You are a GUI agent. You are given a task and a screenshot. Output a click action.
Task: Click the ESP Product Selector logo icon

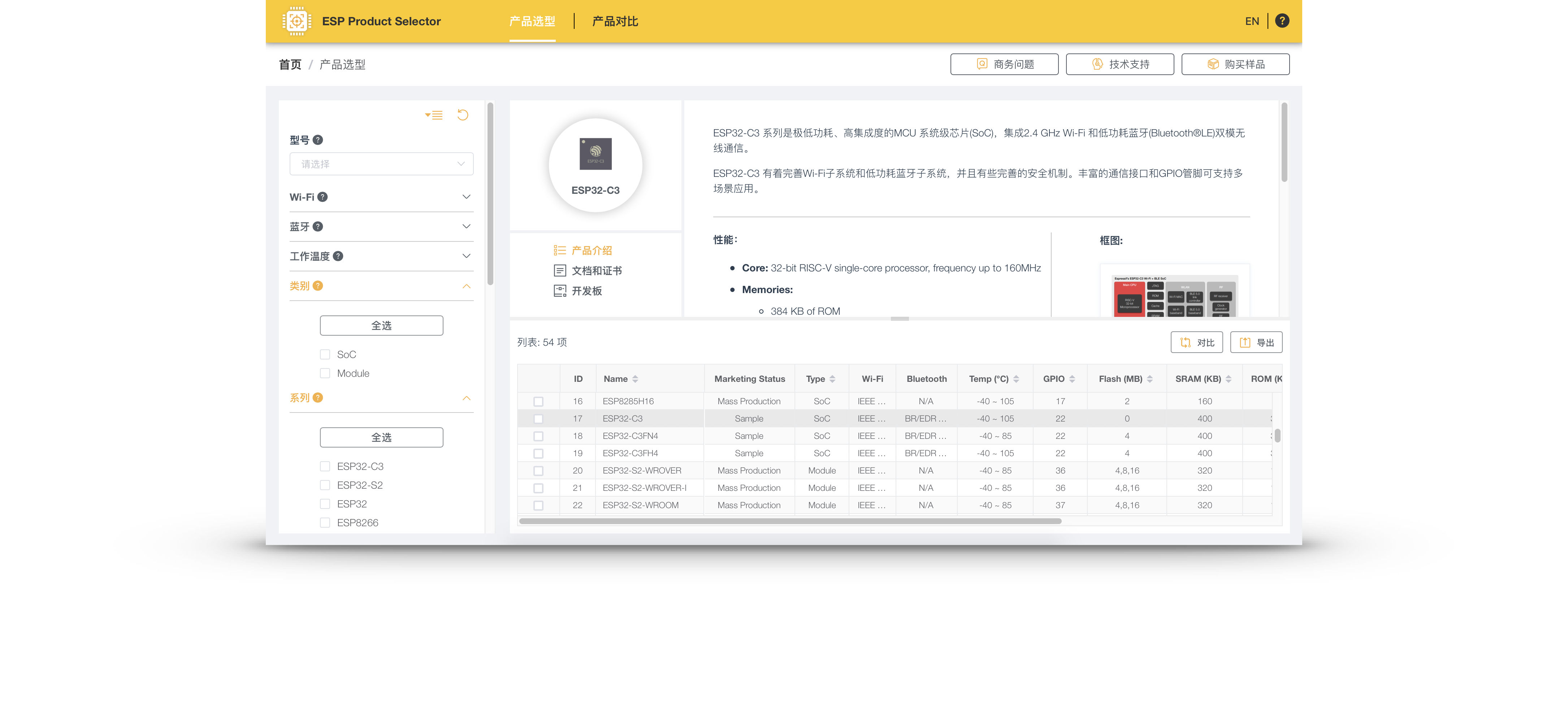point(296,21)
